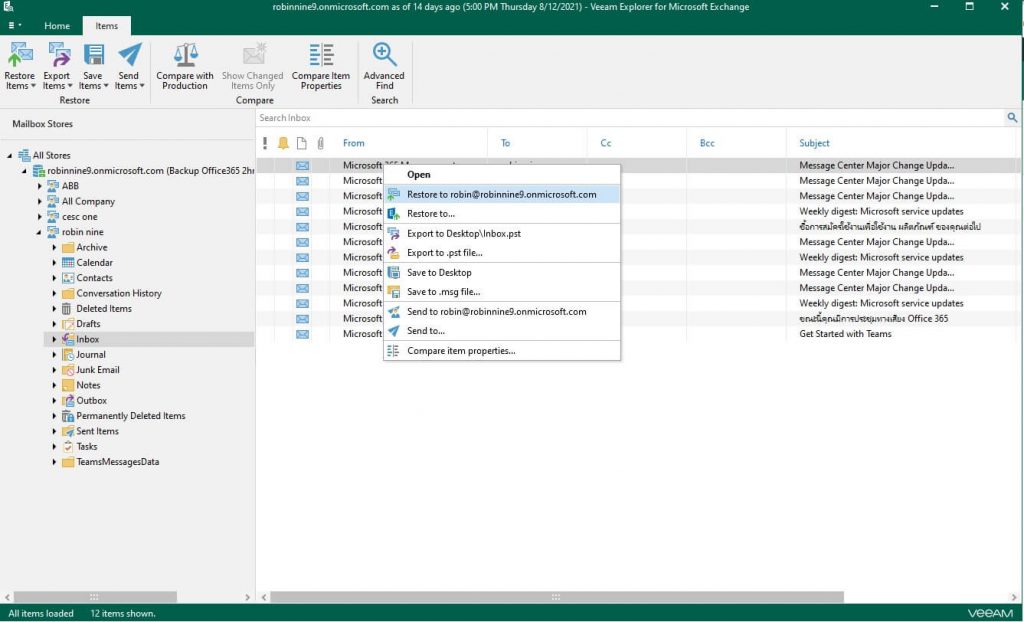Select the ABB mailbox label
Viewport: 1024px width, 622px height.
(x=70, y=186)
